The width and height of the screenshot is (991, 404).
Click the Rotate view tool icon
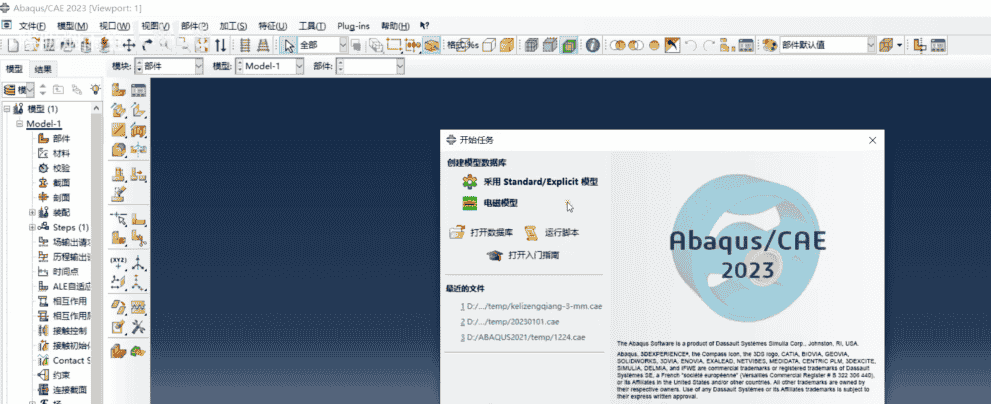pos(147,45)
